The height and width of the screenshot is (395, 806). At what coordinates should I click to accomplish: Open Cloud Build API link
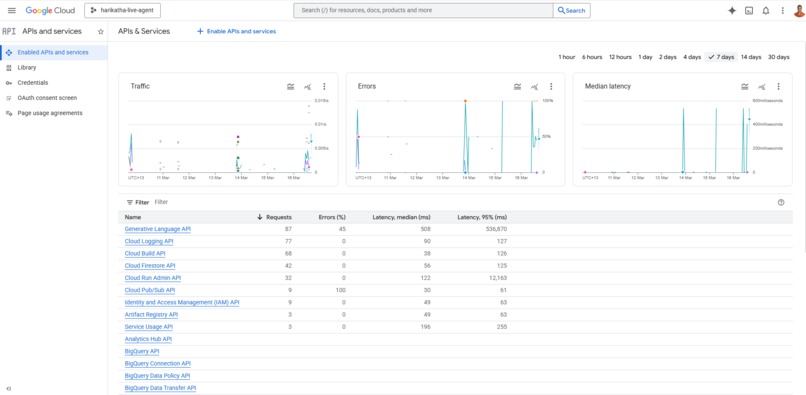coord(145,254)
